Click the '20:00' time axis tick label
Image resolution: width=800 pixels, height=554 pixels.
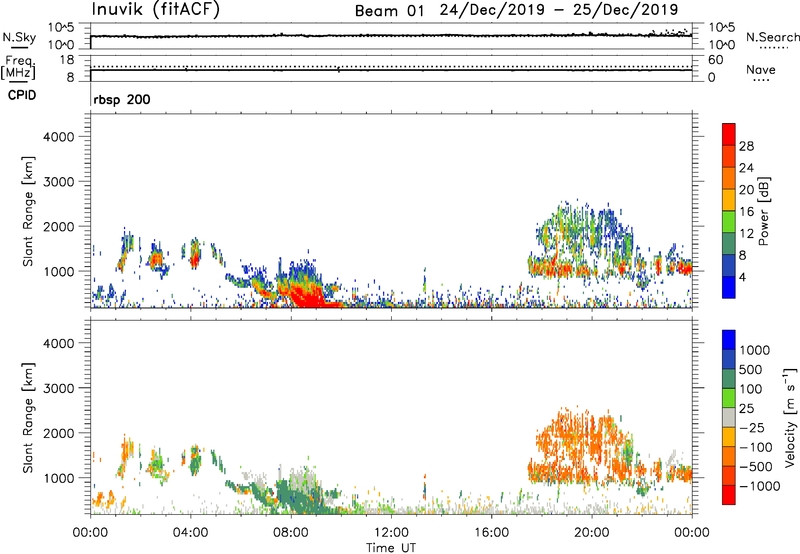tap(591, 533)
